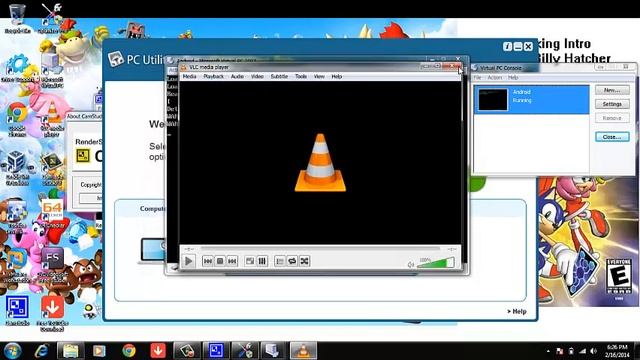Image resolution: width=640 pixels, height=360 pixels.
Task: Toggle VLC shuffle/random button
Action: tap(304, 261)
